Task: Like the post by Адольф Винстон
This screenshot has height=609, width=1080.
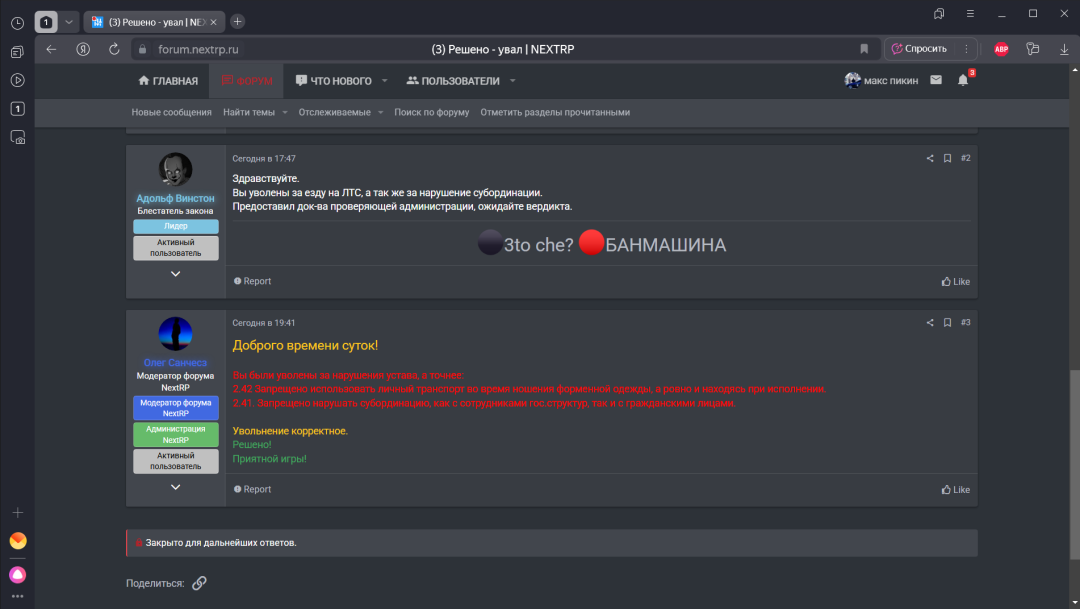Action: click(956, 282)
